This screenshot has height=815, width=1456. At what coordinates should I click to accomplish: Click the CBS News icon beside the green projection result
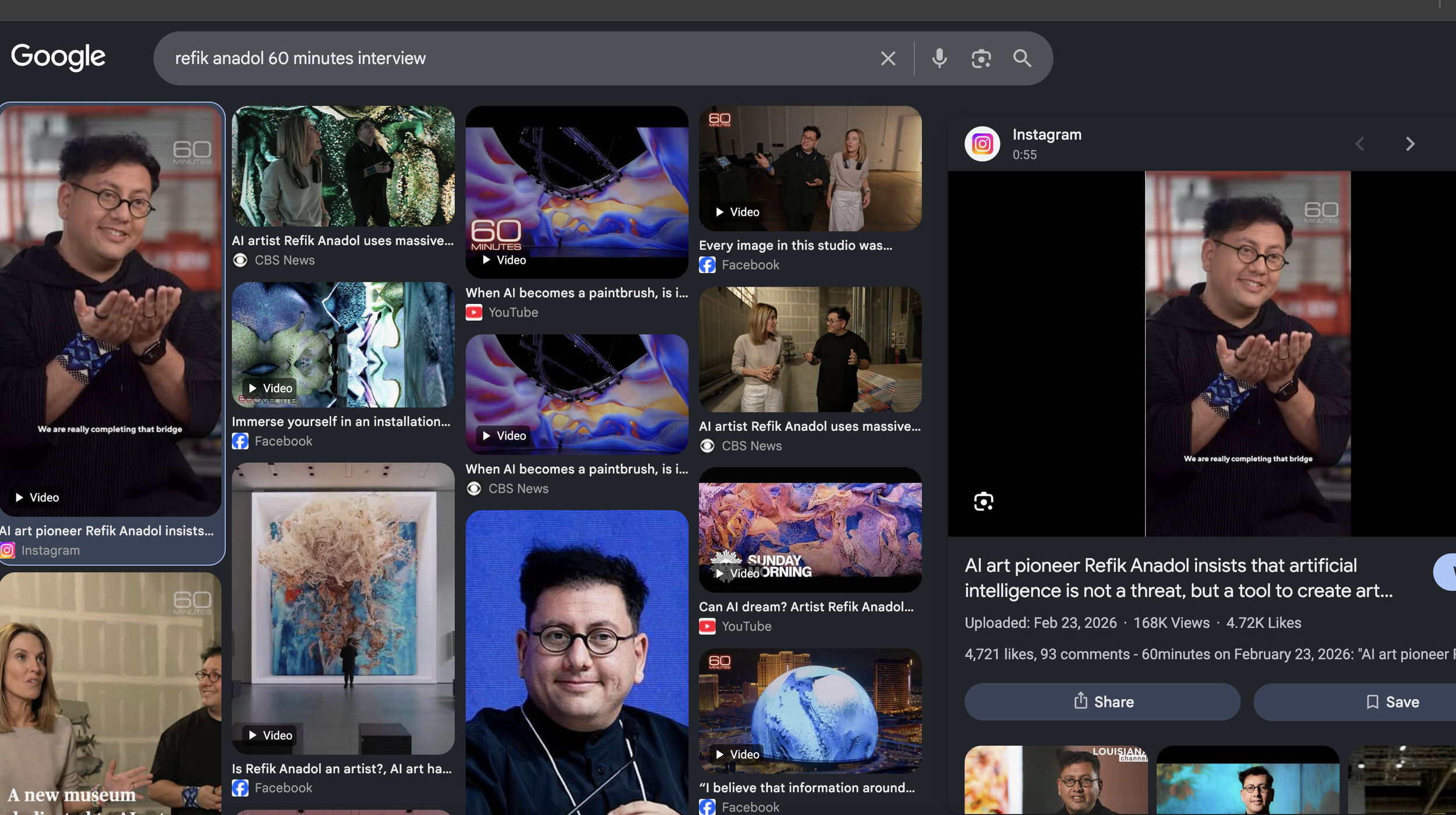point(240,260)
